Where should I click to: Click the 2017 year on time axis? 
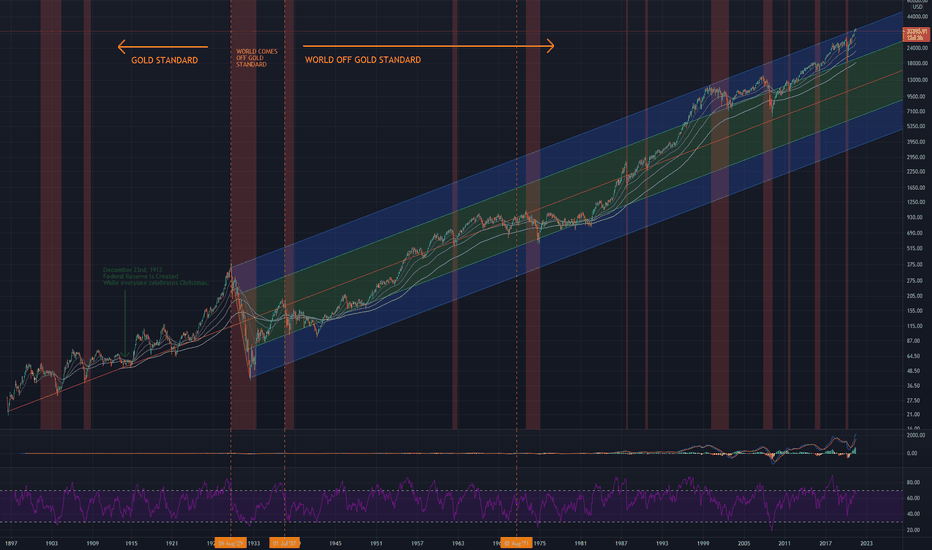(826, 543)
